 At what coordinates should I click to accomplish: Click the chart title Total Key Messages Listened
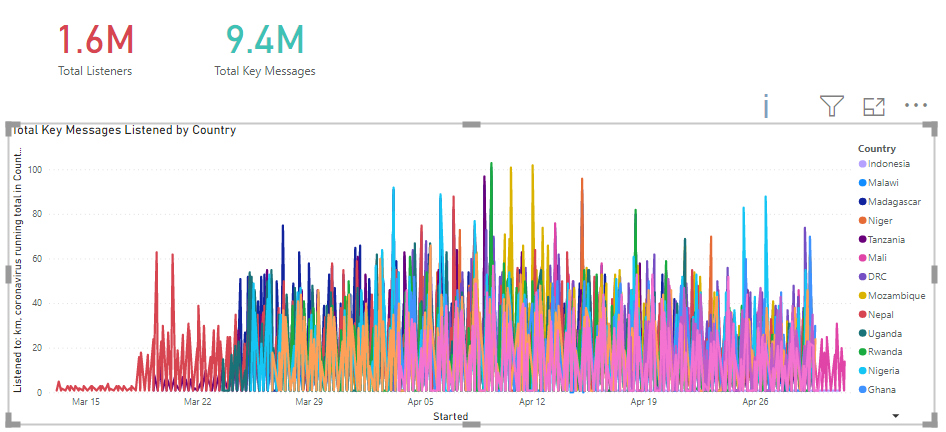click(123, 130)
